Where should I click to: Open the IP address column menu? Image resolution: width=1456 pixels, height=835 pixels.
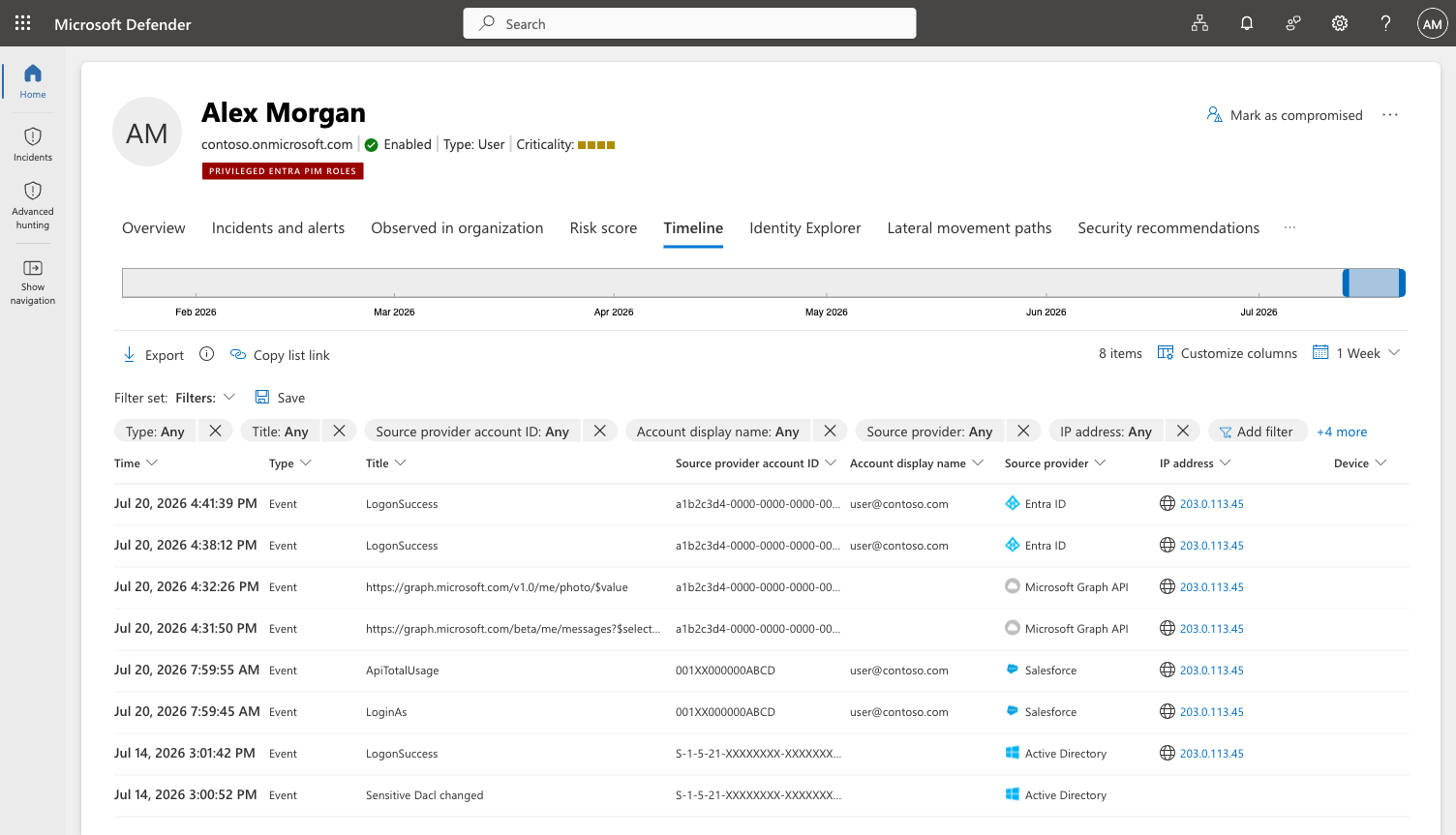[1196, 463]
